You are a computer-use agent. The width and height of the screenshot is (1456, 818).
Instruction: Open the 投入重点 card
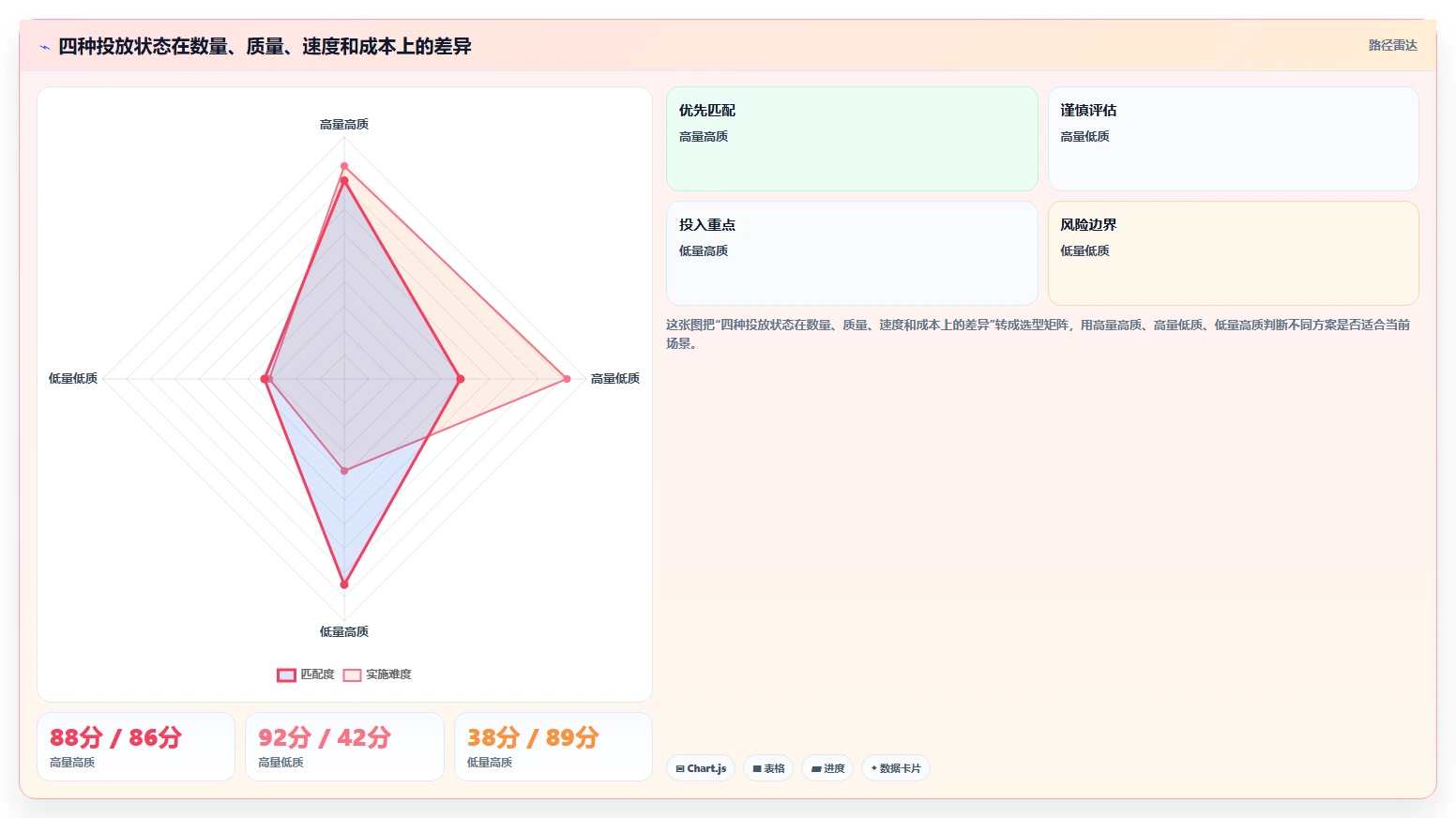pos(852,253)
